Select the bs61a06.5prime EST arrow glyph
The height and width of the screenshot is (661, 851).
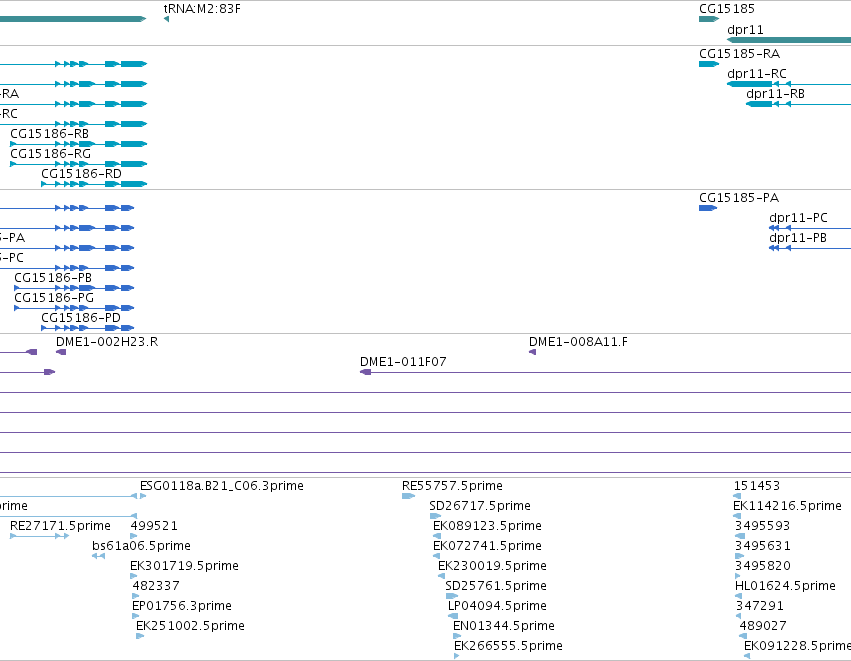point(98,556)
